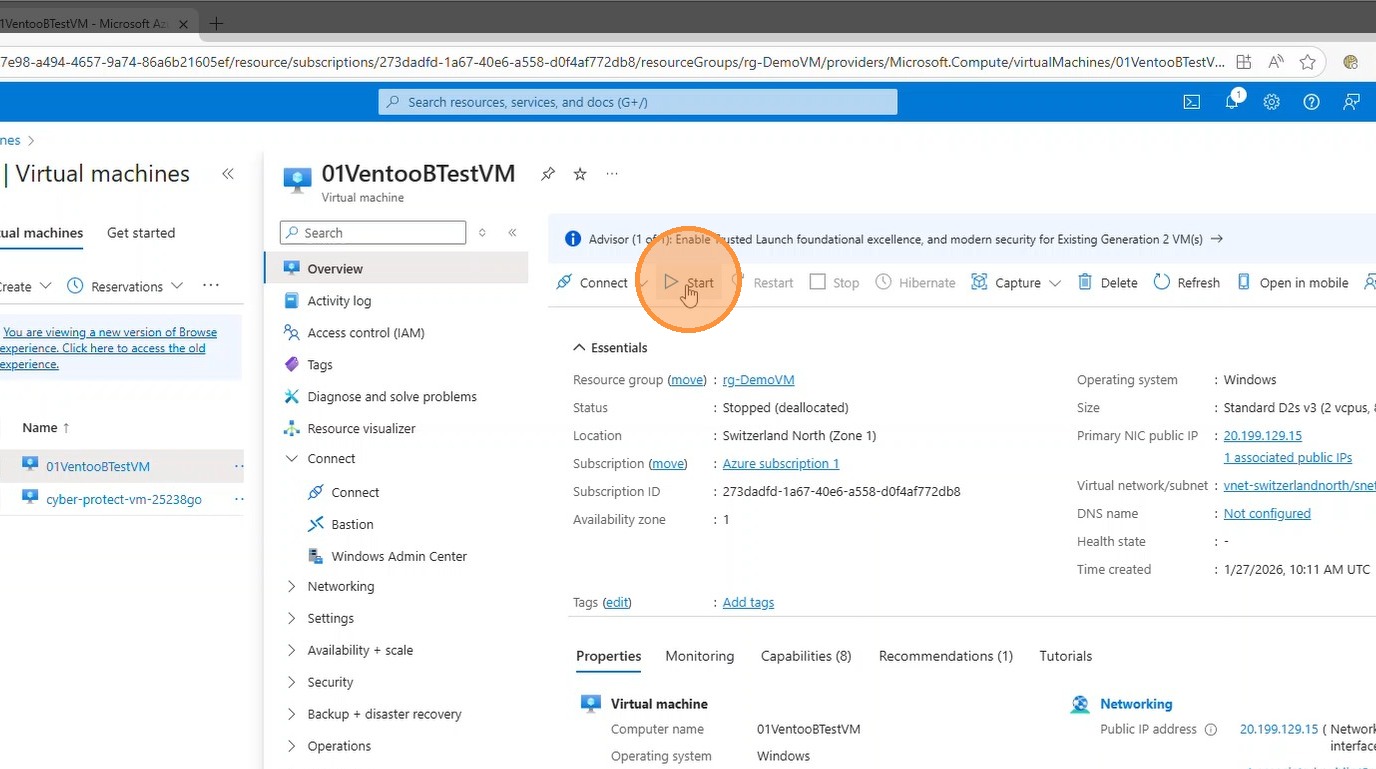
Task: Open the Azure subscription 1 link
Action: 781,464
